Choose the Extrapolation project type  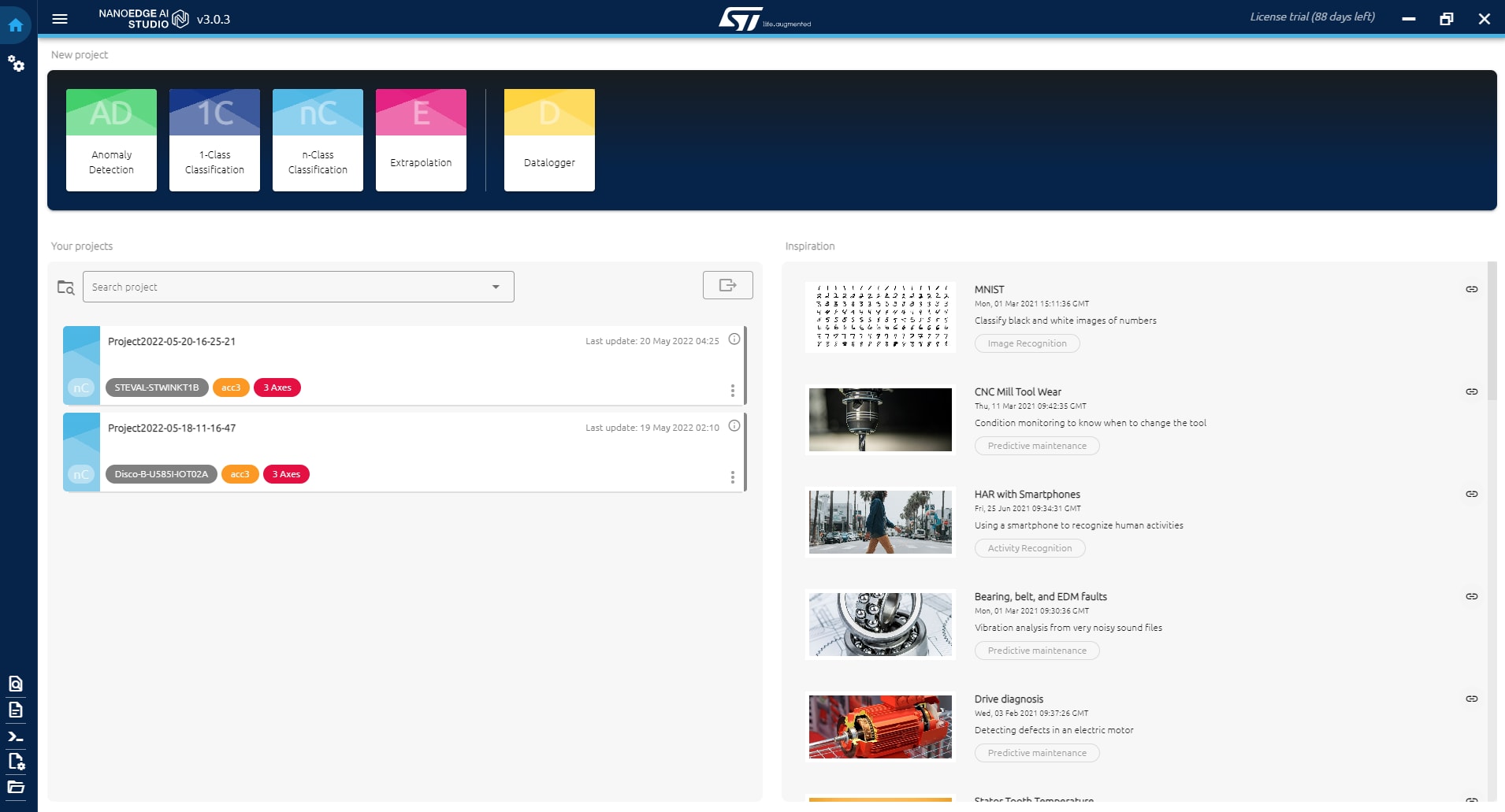coord(421,140)
